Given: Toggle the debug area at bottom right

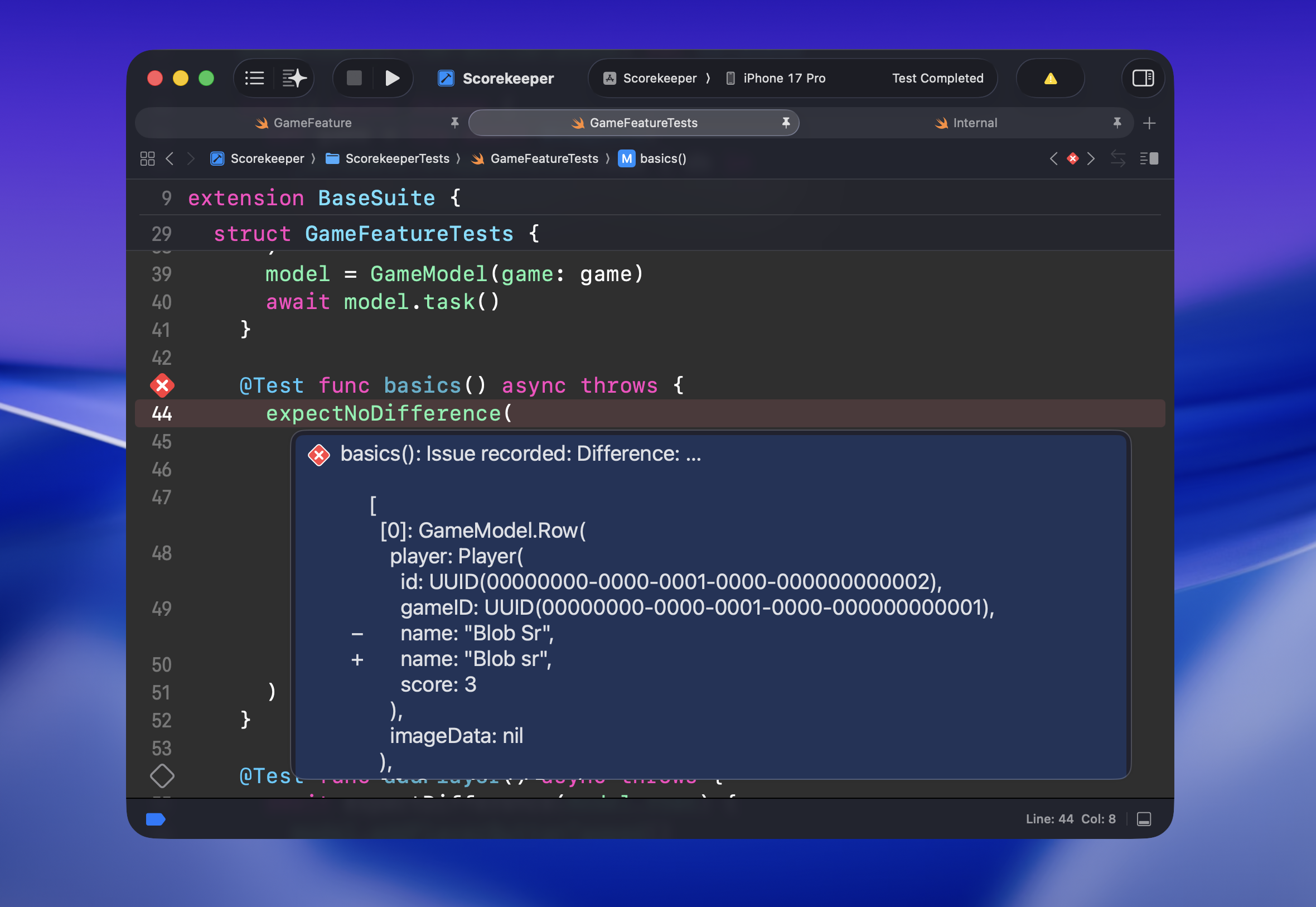Looking at the screenshot, I should pyautogui.click(x=1143, y=818).
